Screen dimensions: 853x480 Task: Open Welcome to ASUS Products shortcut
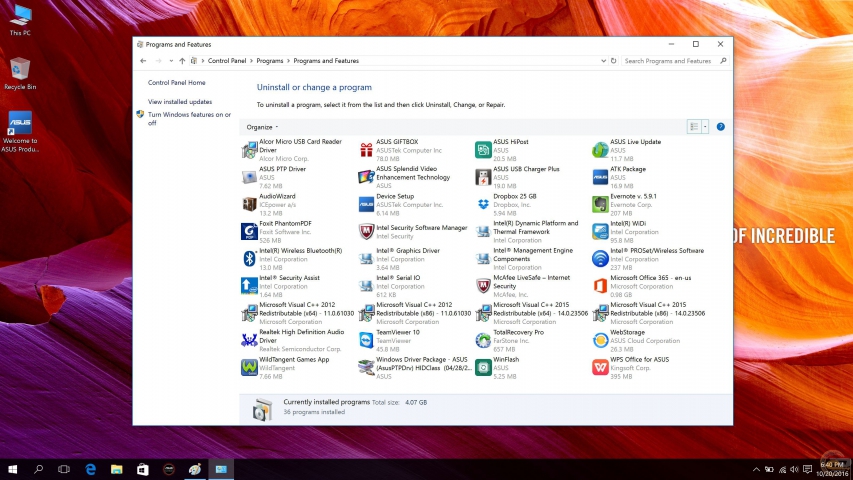coord(20,131)
